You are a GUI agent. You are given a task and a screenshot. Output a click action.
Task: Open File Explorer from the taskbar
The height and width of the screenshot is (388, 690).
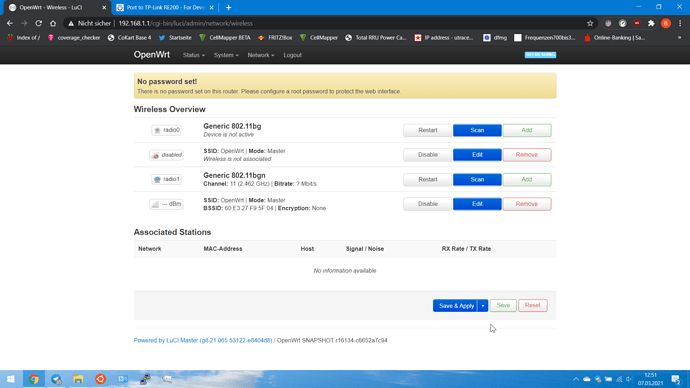[x=78, y=379]
